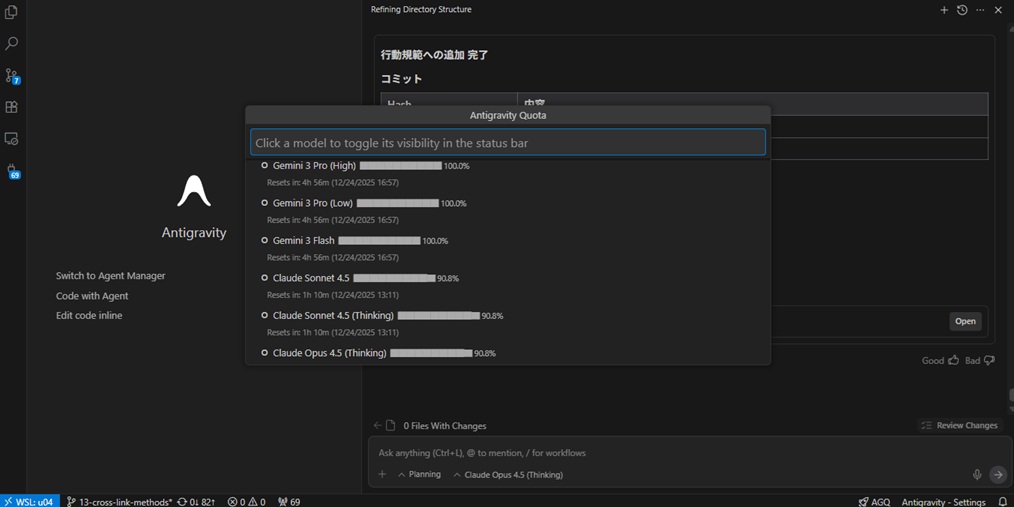Image resolution: width=1014 pixels, height=507 pixels.
Task: Click the Antigravity Quota model filter input
Action: point(507,143)
